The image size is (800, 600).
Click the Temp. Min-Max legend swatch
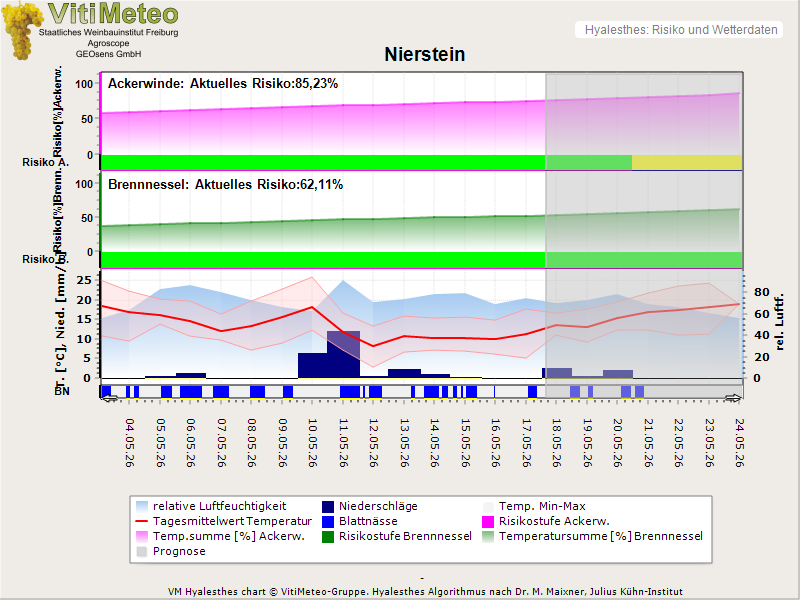click(488, 506)
